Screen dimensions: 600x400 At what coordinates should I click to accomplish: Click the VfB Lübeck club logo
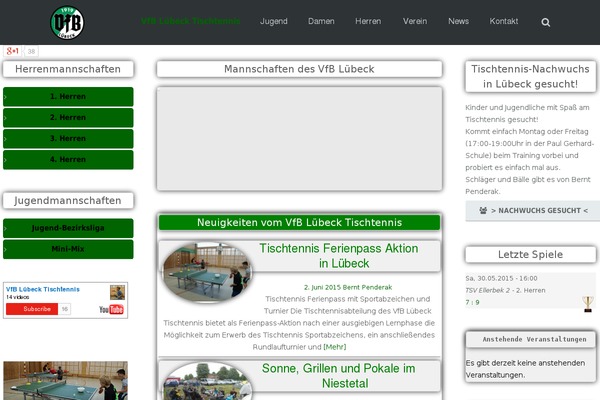[x=67, y=23]
